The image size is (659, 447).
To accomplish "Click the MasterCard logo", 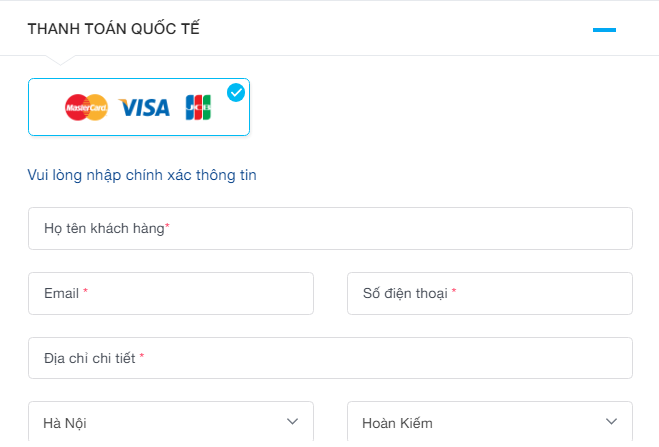I will (86, 107).
